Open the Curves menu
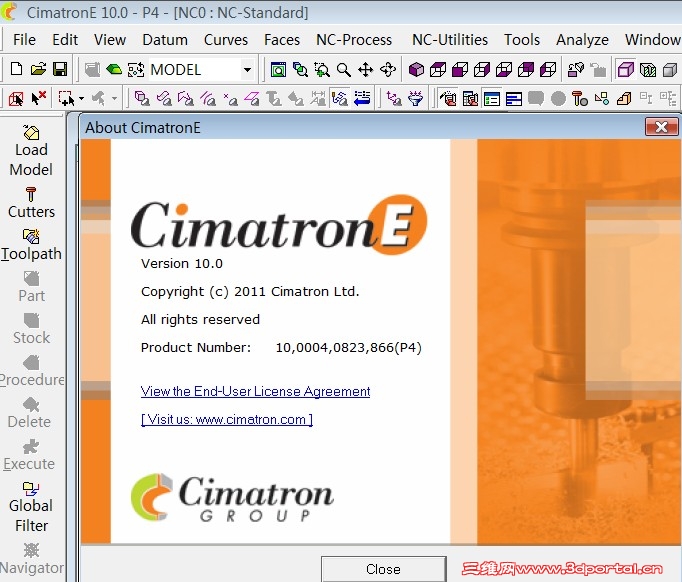 click(x=226, y=40)
